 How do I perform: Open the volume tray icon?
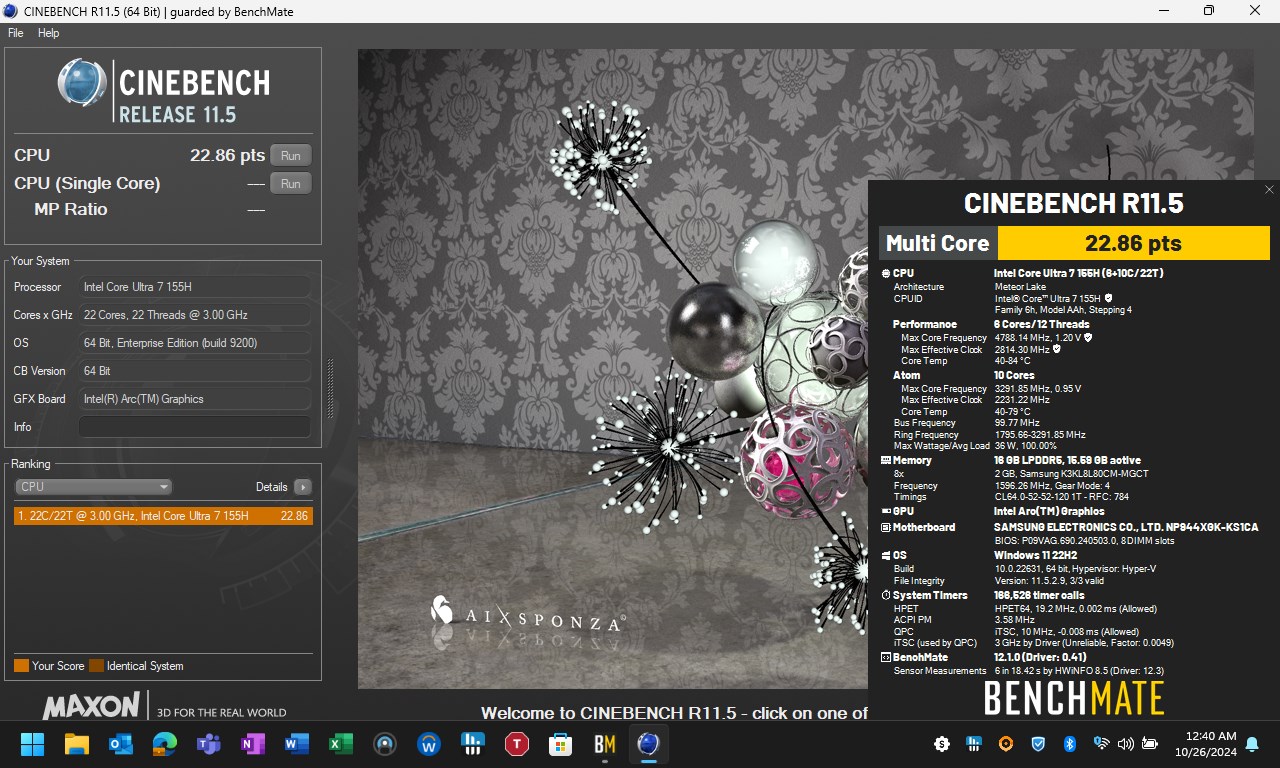pos(1125,744)
